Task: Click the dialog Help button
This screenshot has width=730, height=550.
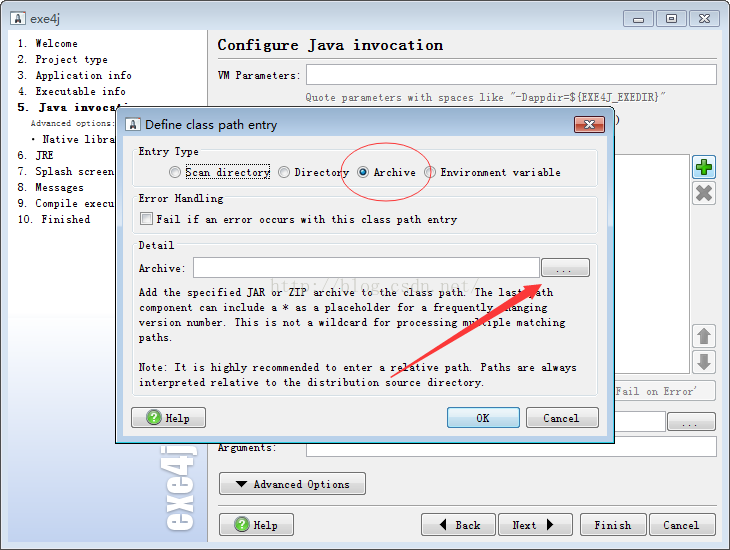Action: tap(168, 418)
